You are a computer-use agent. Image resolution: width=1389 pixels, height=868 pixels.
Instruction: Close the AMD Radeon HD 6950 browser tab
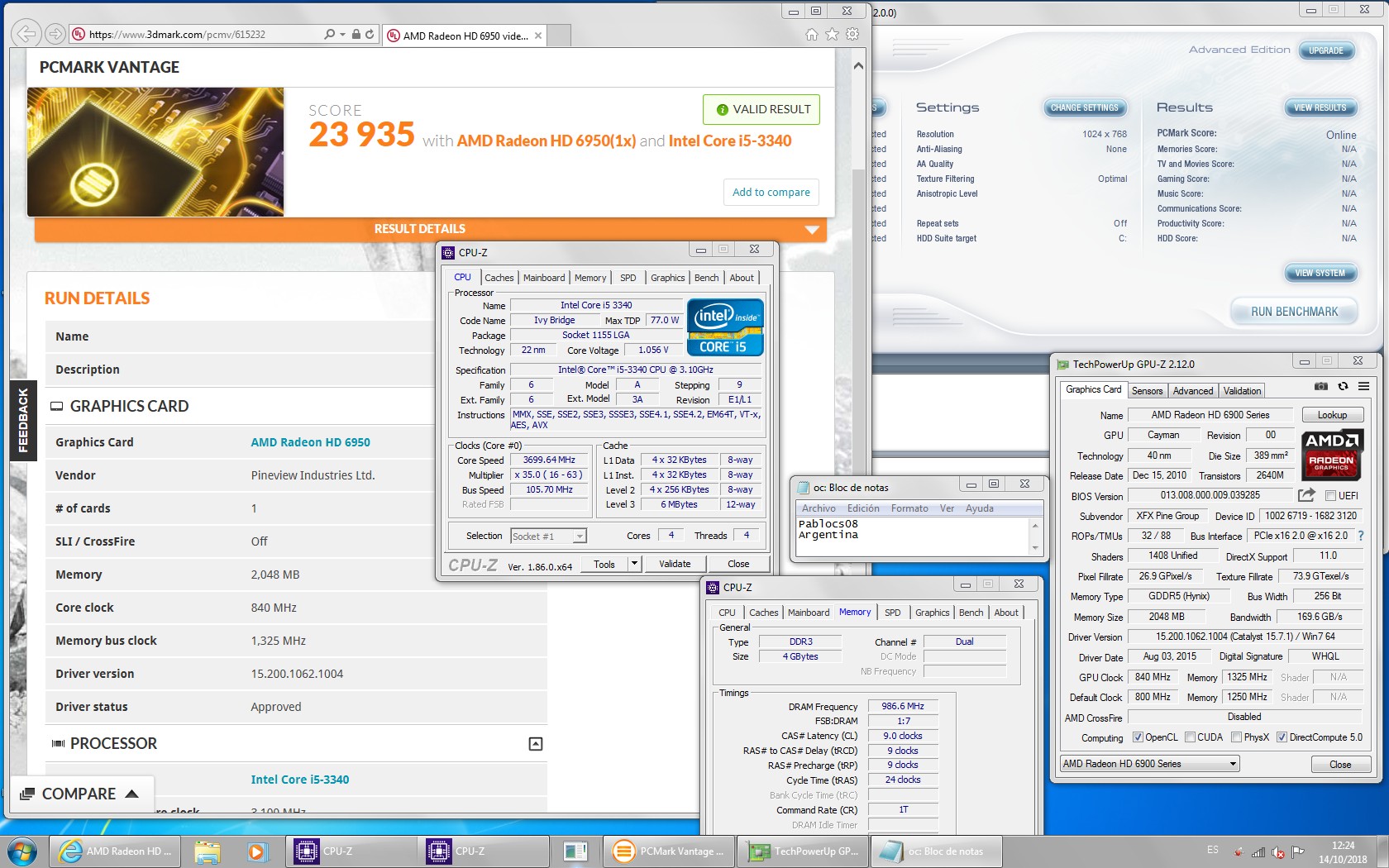click(x=538, y=36)
